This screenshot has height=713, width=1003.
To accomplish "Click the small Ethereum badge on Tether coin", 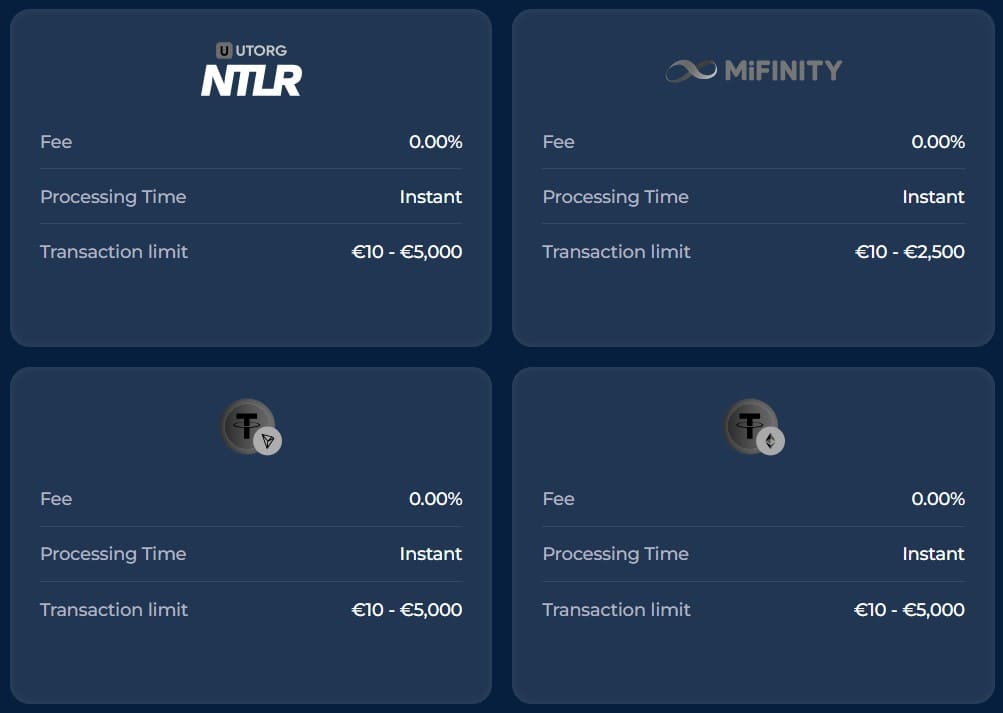I will click(x=770, y=441).
